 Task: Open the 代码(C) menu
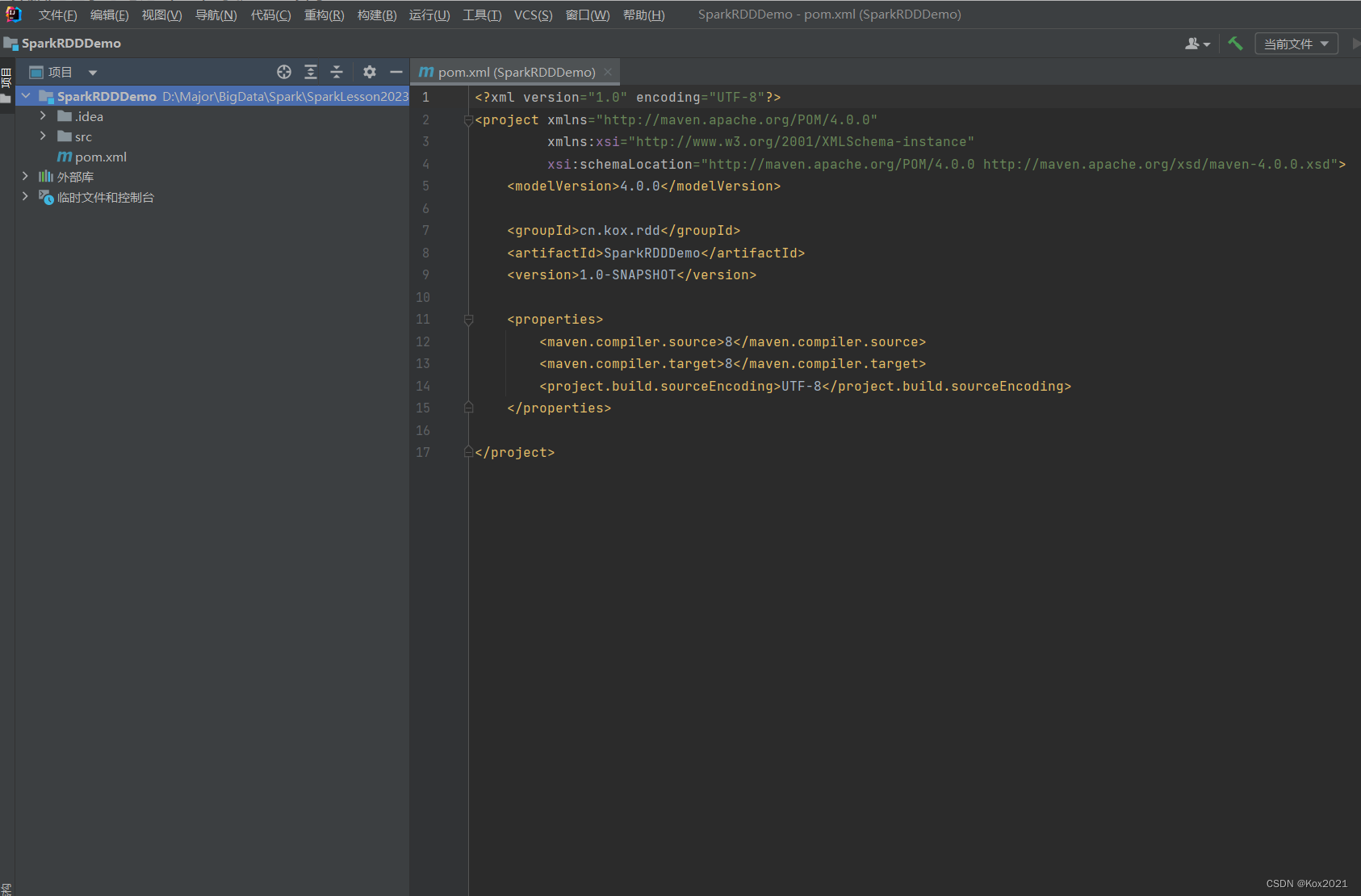(270, 15)
